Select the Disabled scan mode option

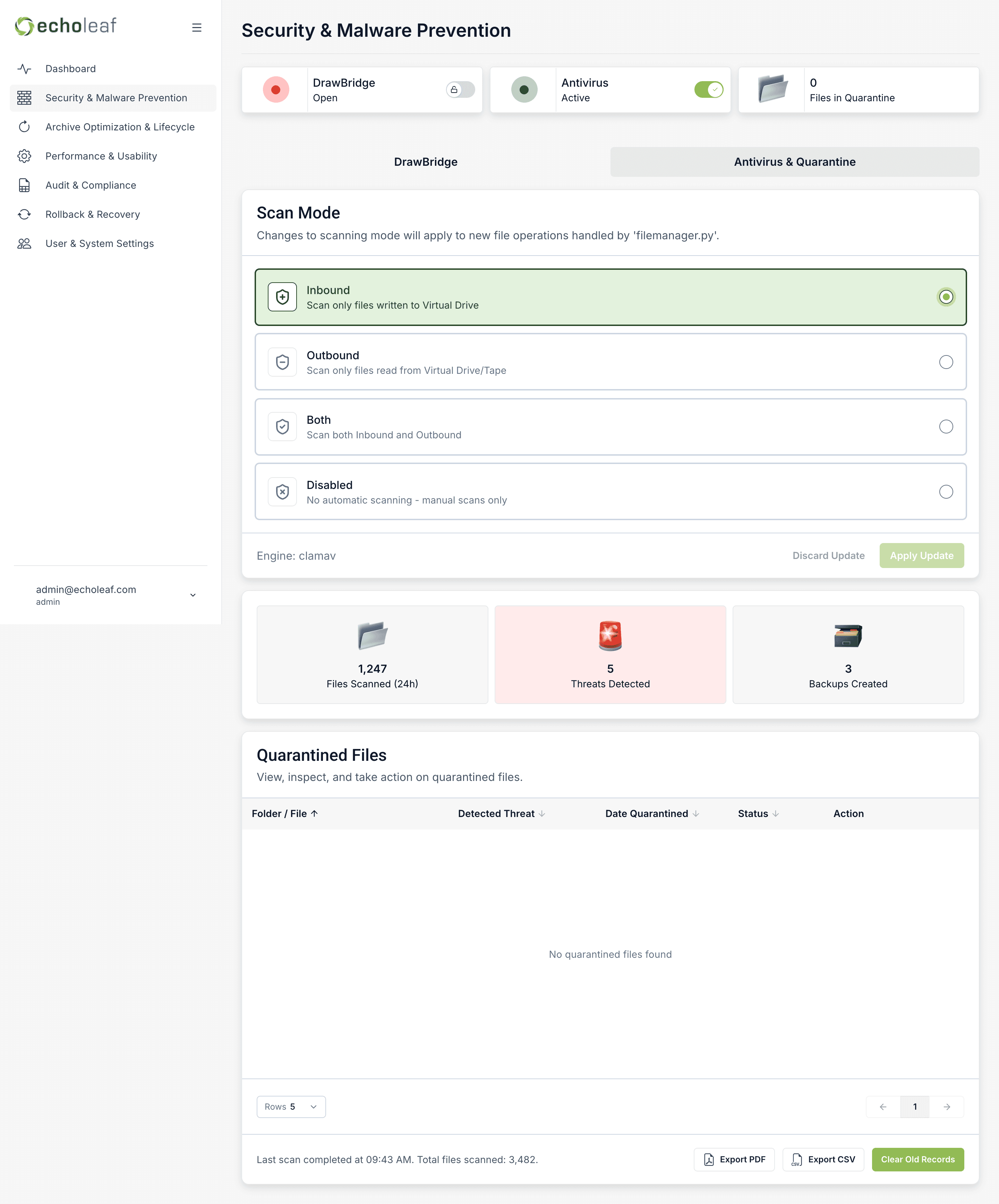pos(946,492)
